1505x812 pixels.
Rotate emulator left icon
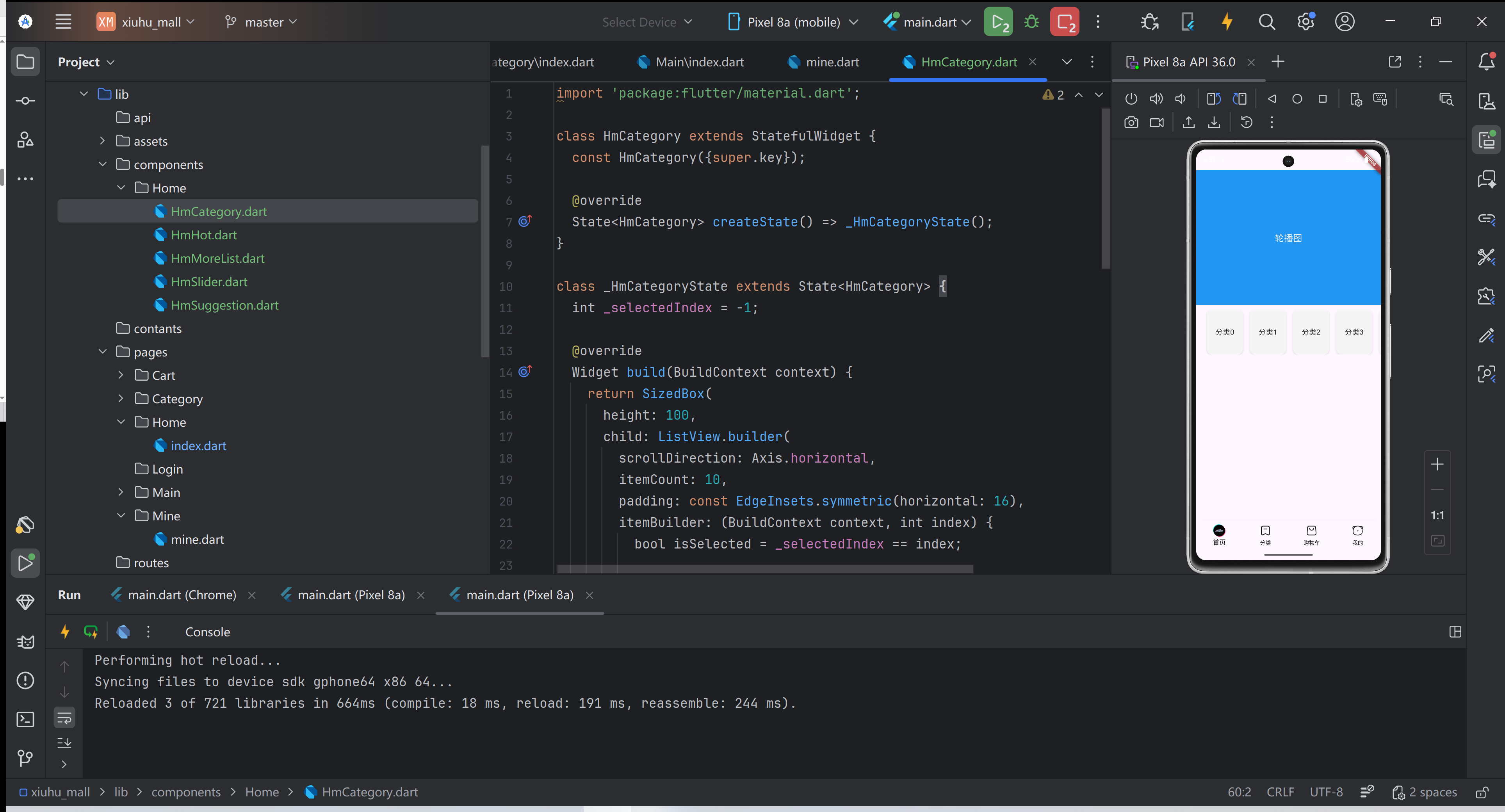1213,99
